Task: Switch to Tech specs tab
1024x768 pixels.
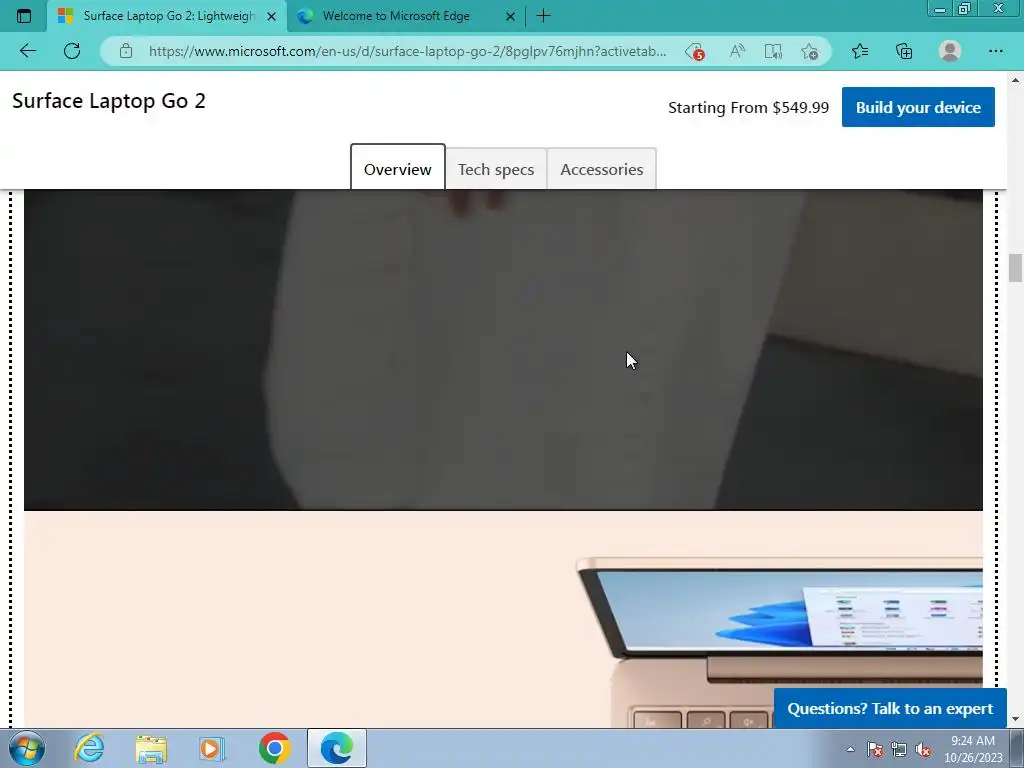Action: coord(496,169)
